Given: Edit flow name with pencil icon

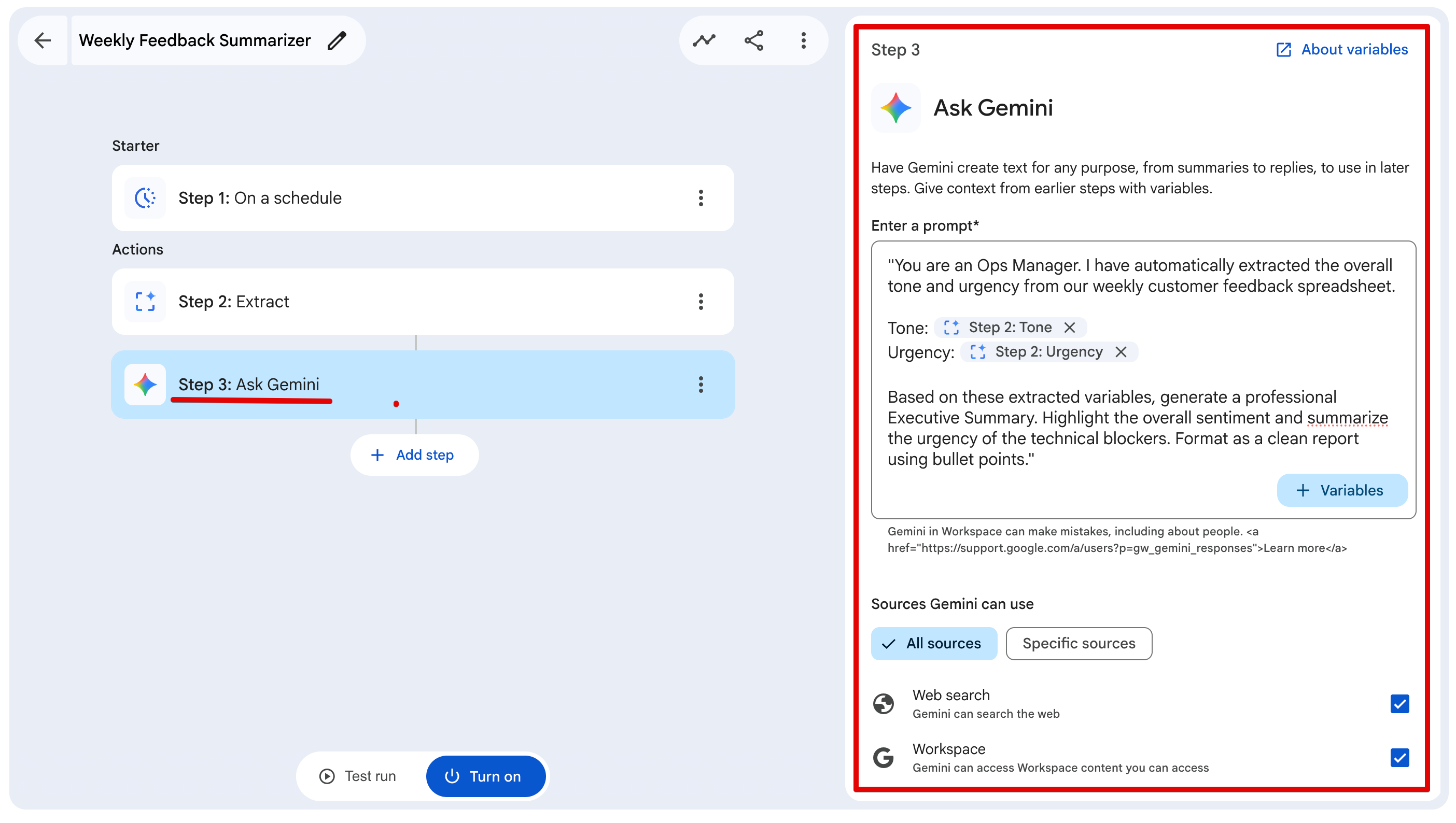Looking at the screenshot, I should click(337, 40).
